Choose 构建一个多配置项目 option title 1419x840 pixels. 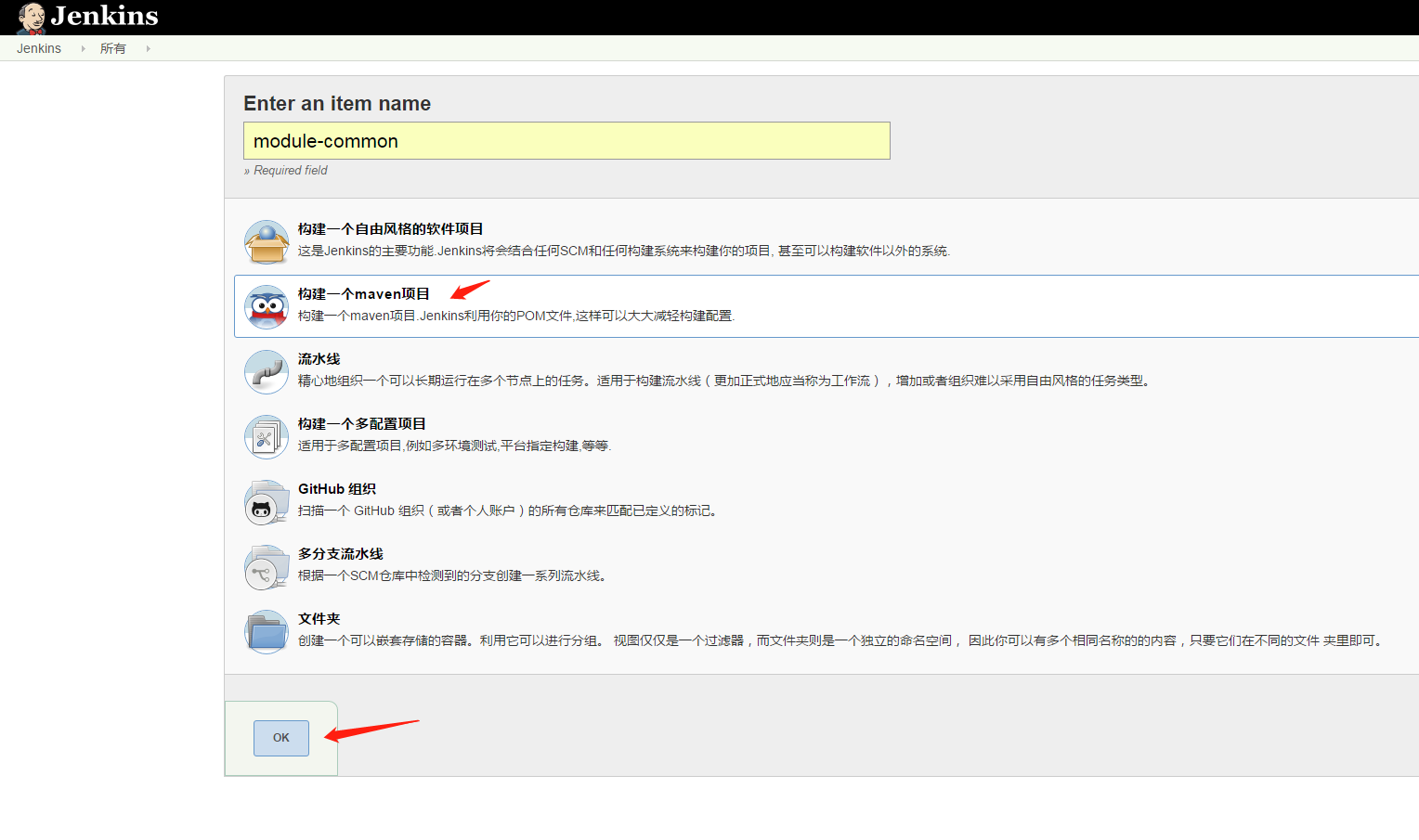click(x=361, y=424)
